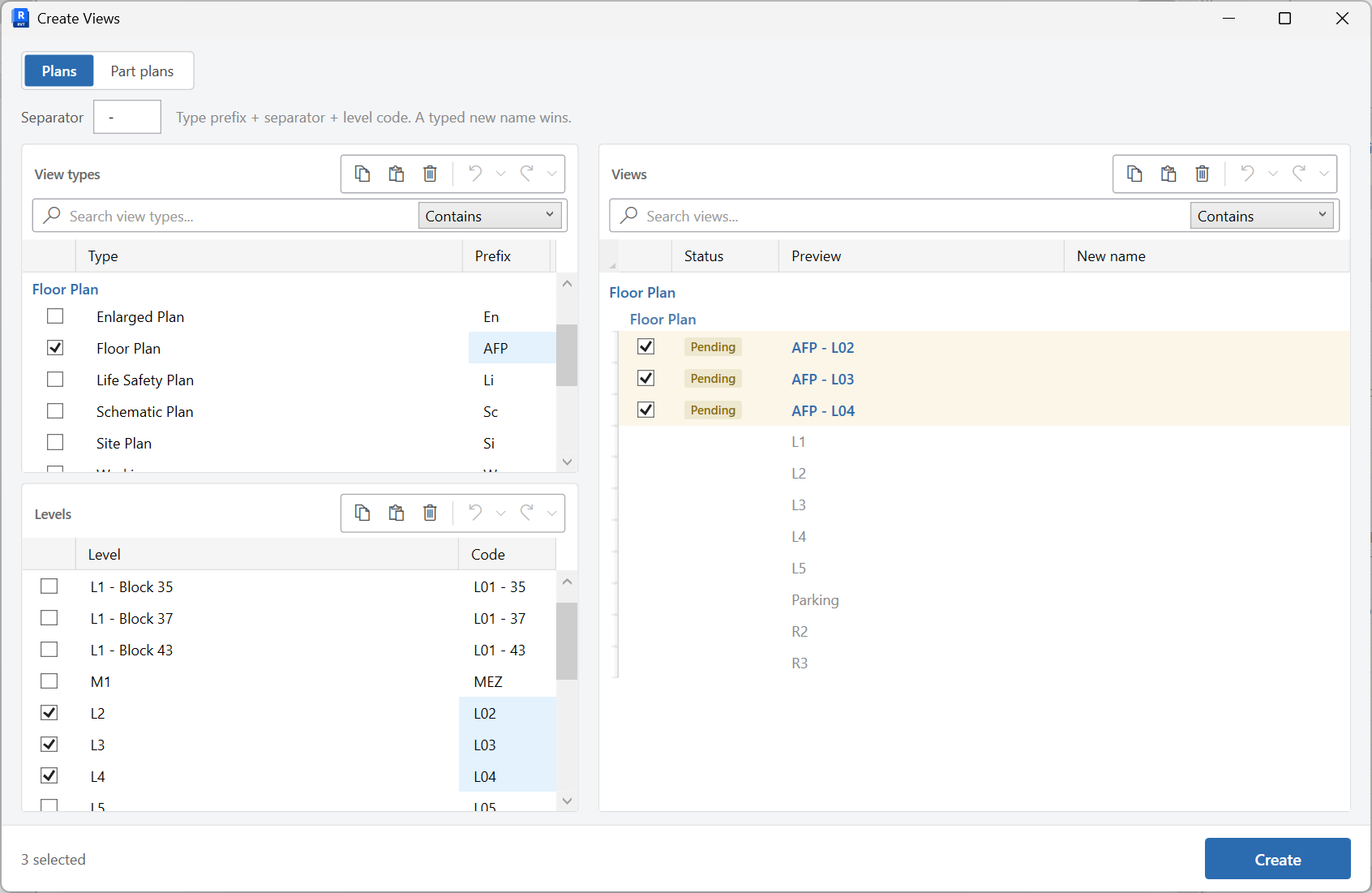
Task: Delete in the Views toolbar
Action: click(x=1203, y=174)
